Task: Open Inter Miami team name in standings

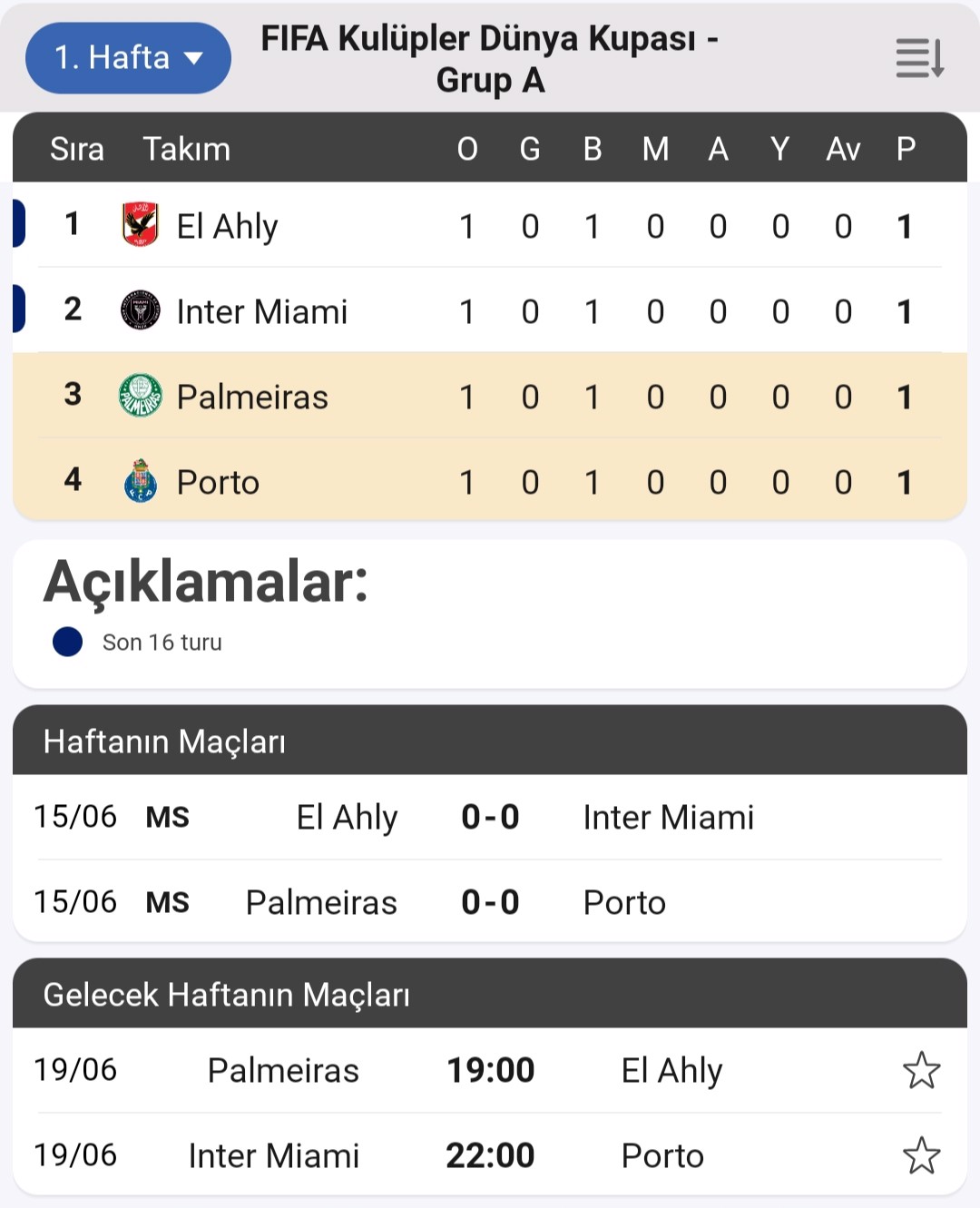Action: (x=262, y=311)
